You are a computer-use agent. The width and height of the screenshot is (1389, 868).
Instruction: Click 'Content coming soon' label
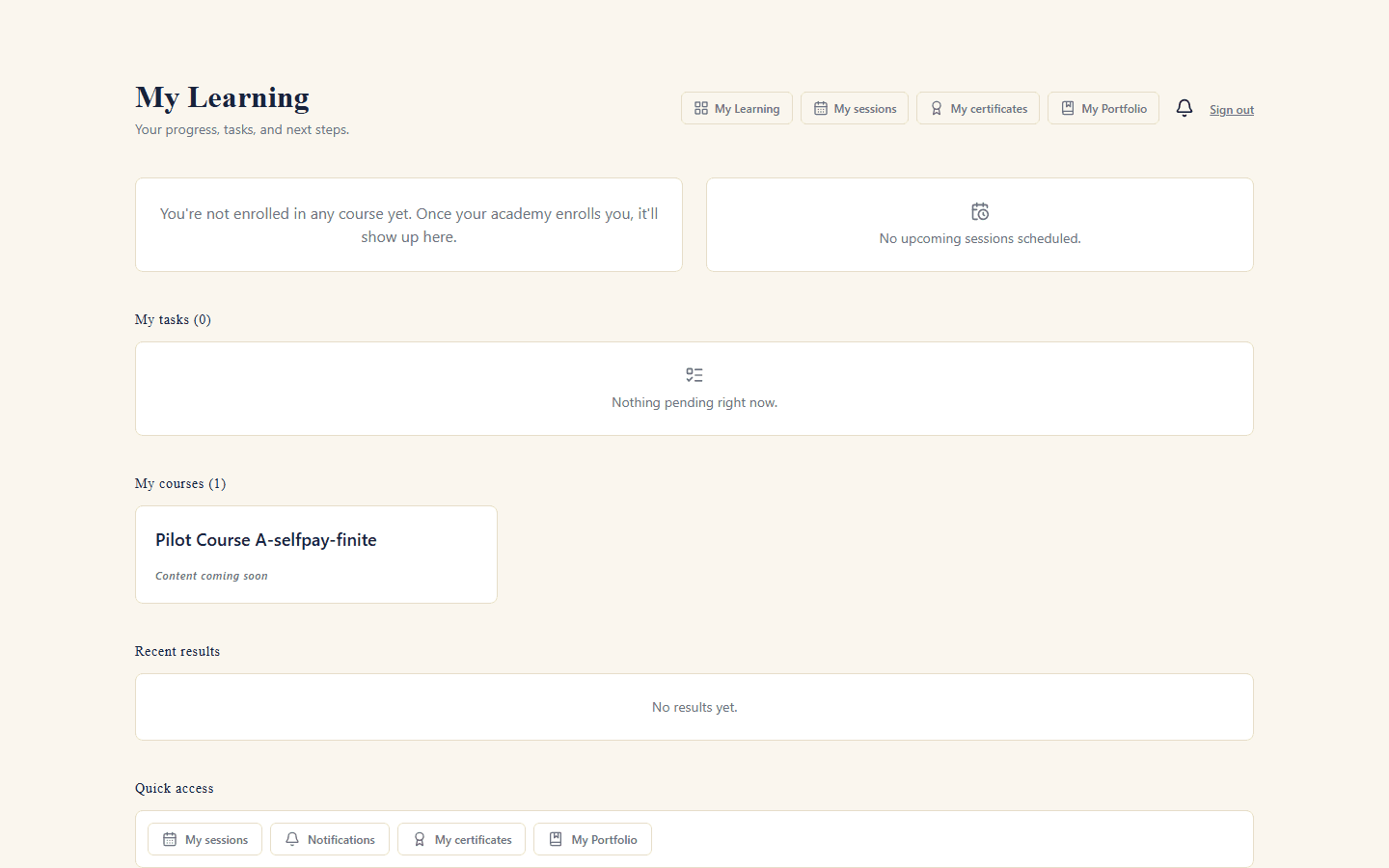pyautogui.click(x=211, y=576)
